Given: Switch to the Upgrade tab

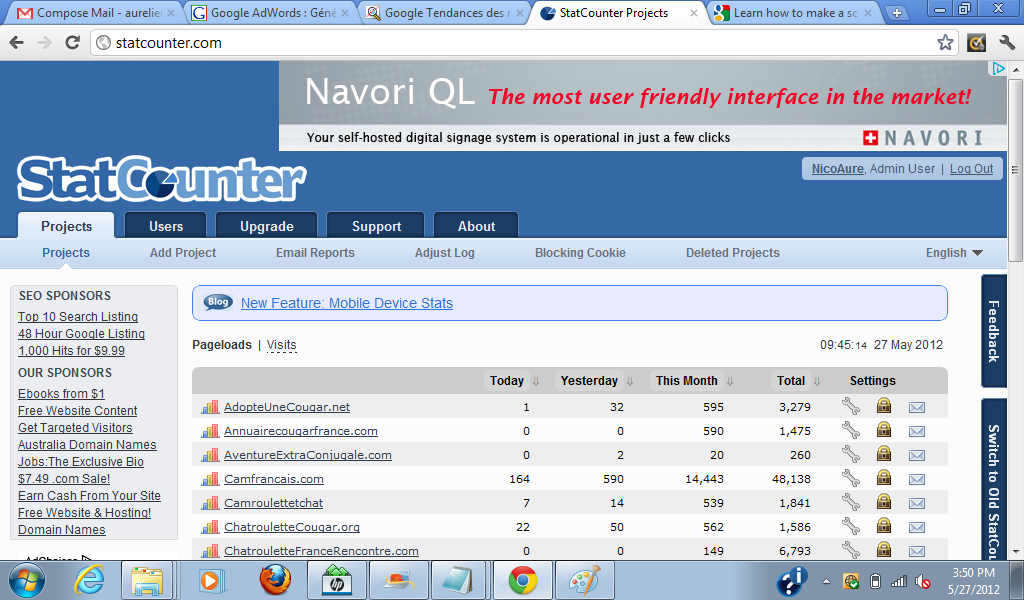Looking at the screenshot, I should point(266,226).
